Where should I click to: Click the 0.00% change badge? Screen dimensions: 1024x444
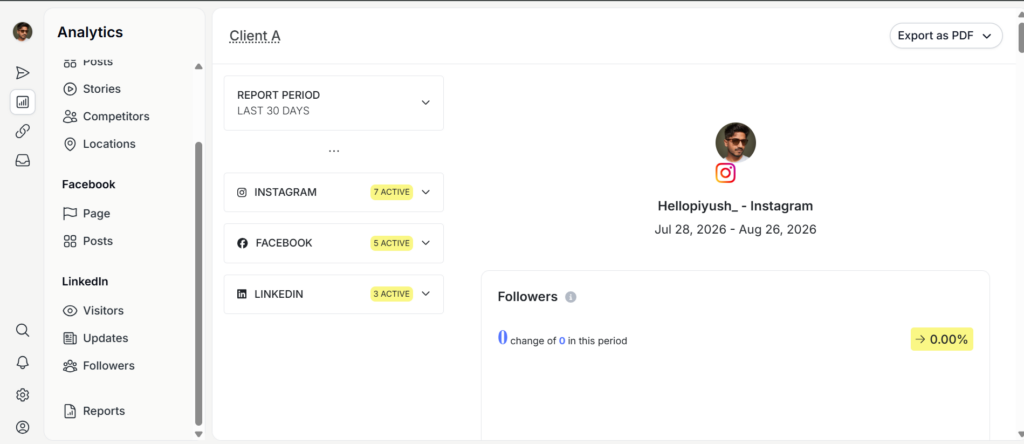(942, 340)
